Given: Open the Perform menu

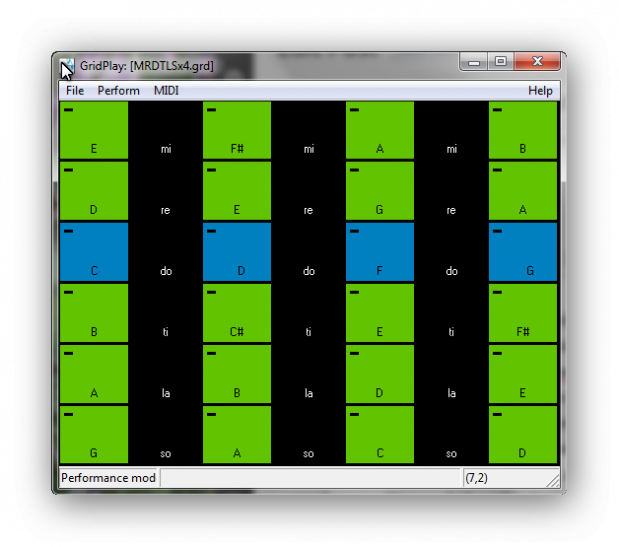Looking at the screenshot, I should click(x=118, y=91).
